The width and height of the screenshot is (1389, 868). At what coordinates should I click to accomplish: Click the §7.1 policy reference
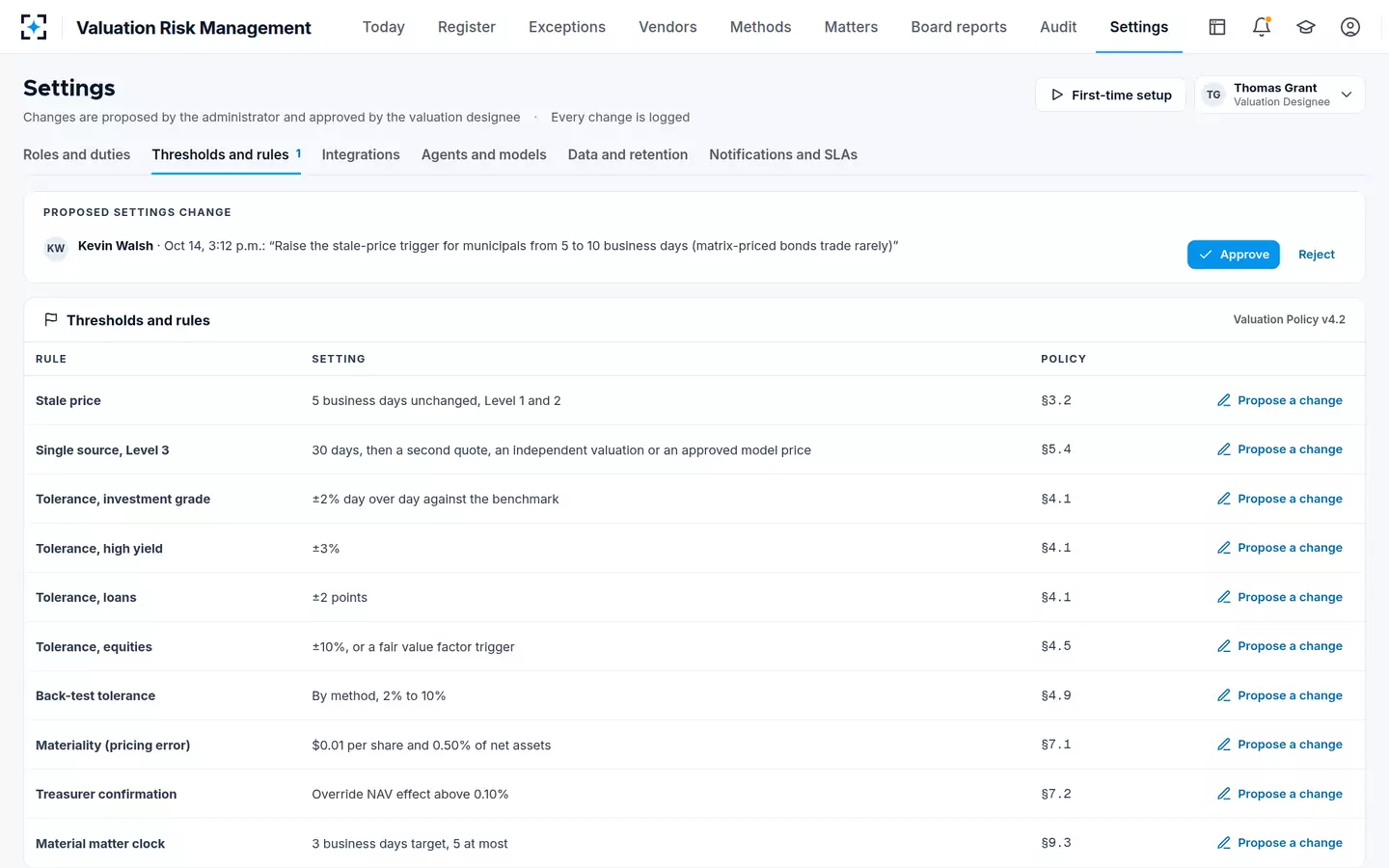[1056, 745]
